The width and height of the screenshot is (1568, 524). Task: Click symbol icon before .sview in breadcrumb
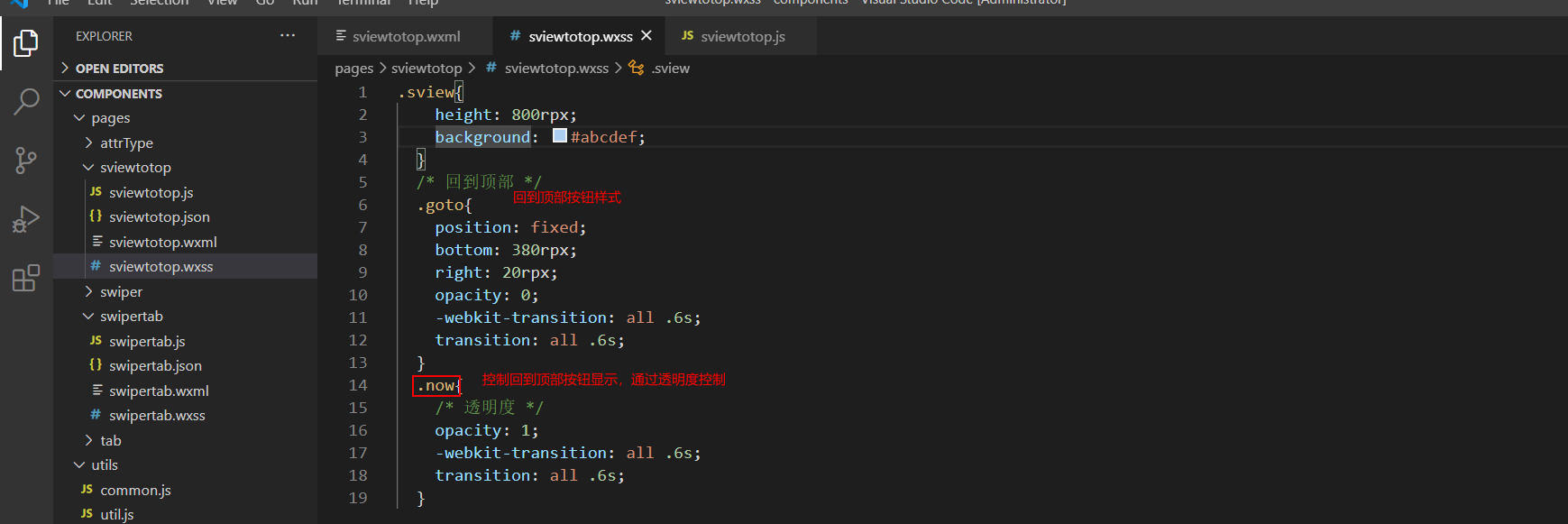click(637, 68)
